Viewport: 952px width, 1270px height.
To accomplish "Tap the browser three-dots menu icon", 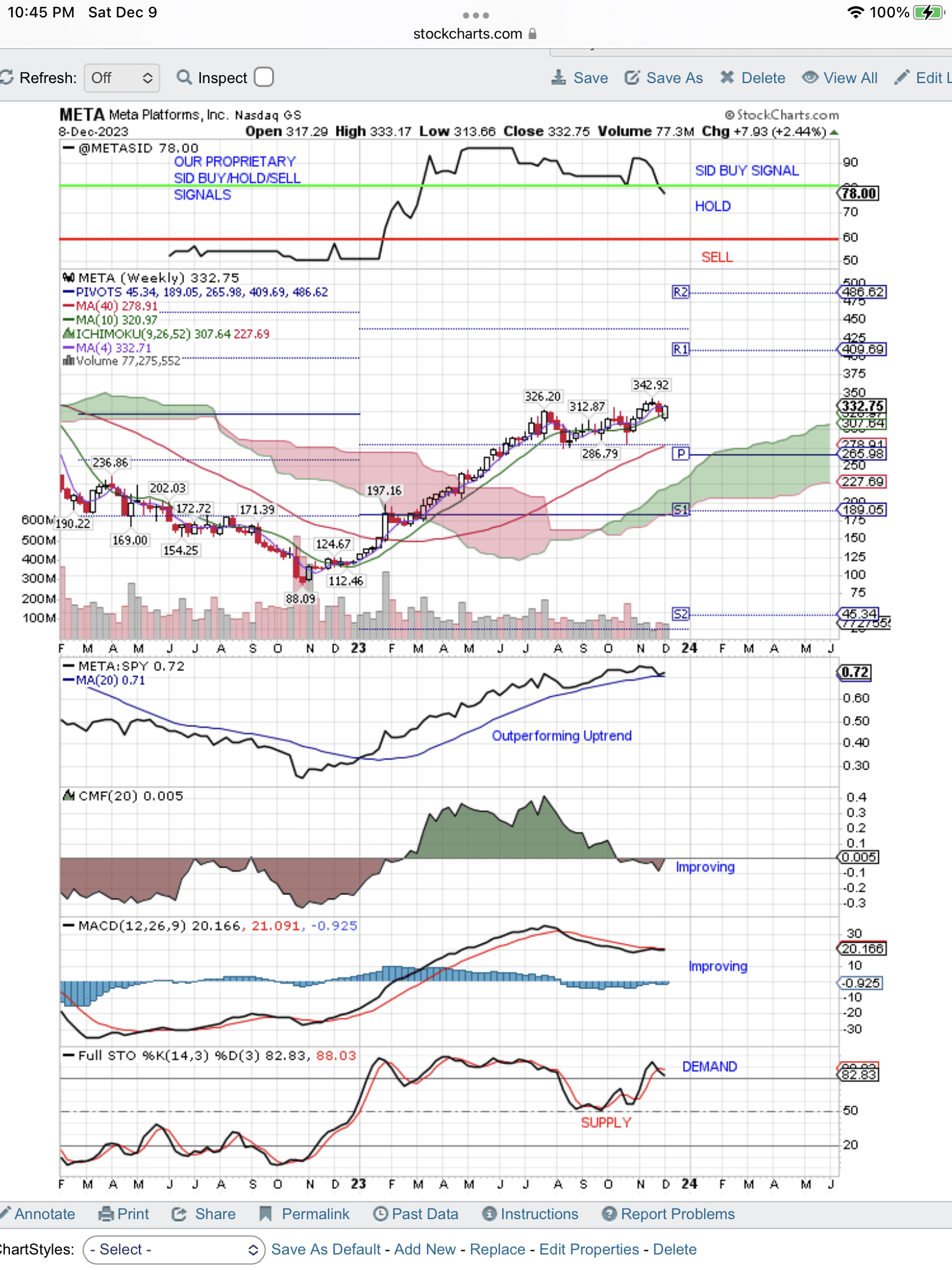I will (475, 15).
